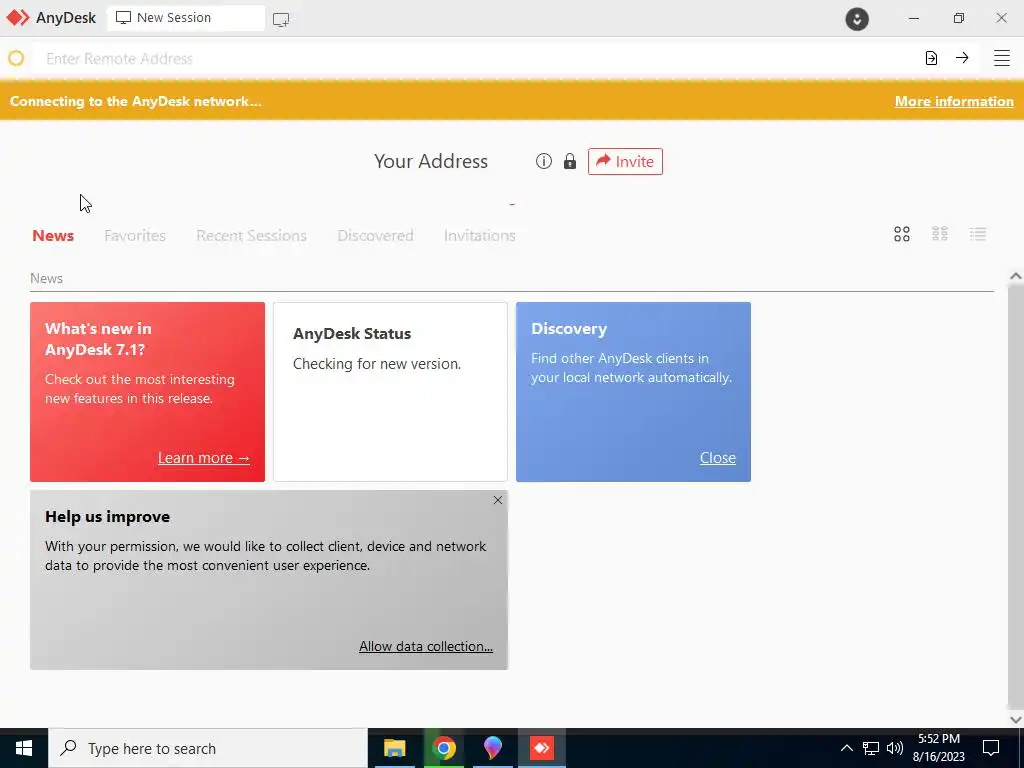Click Close on Discovery card

pyautogui.click(x=718, y=458)
